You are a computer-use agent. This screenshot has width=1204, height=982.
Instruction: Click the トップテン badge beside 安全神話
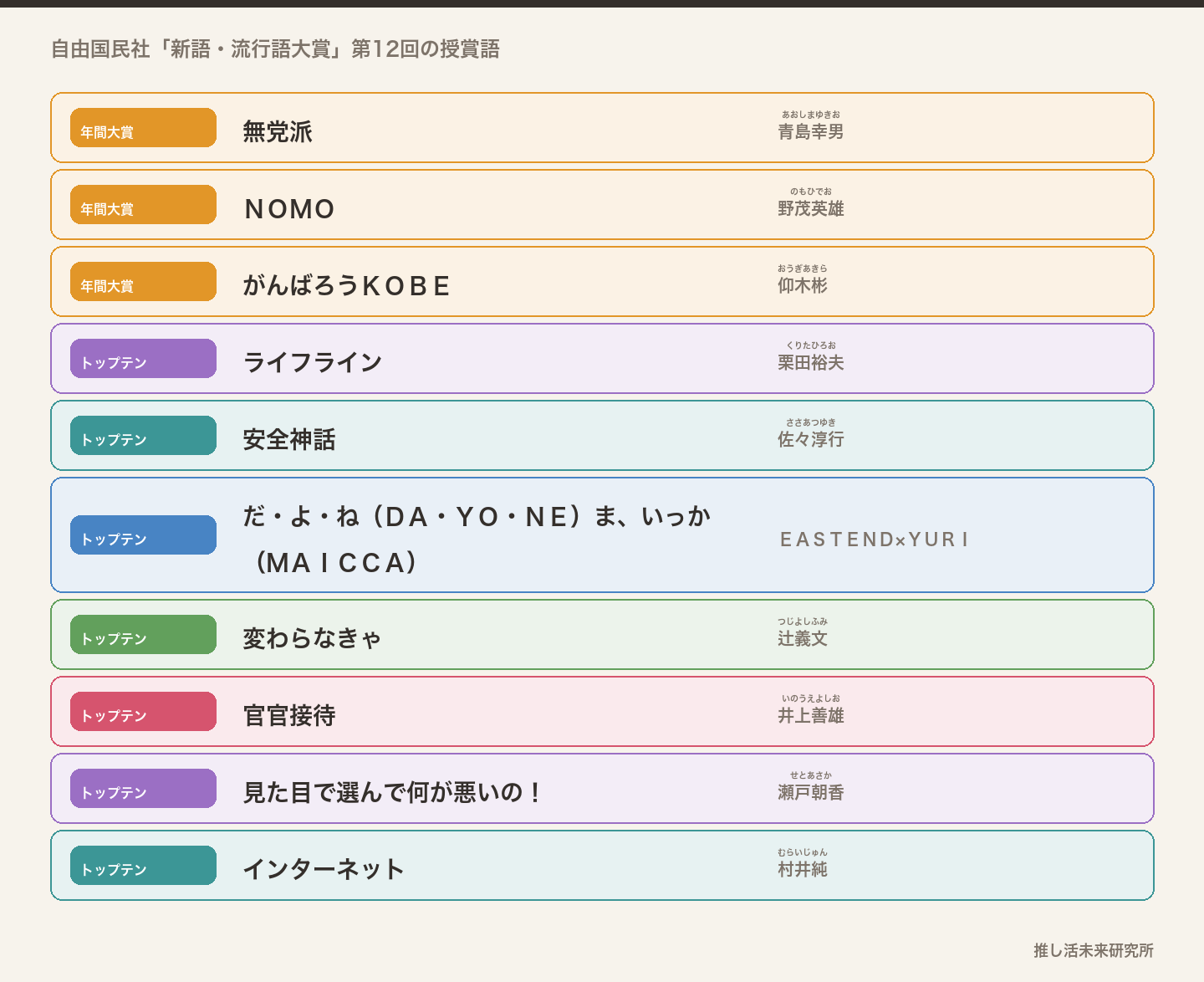pos(143,436)
